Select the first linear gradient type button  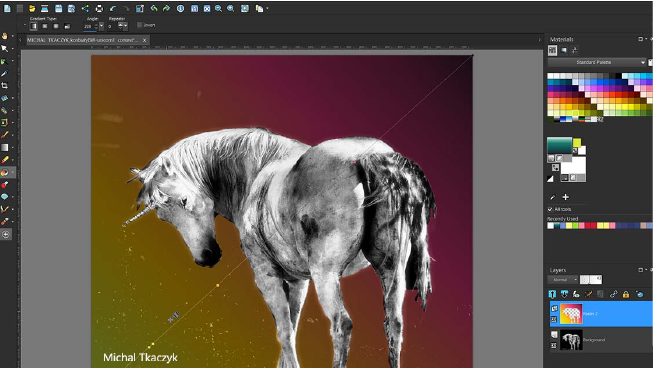(34, 26)
